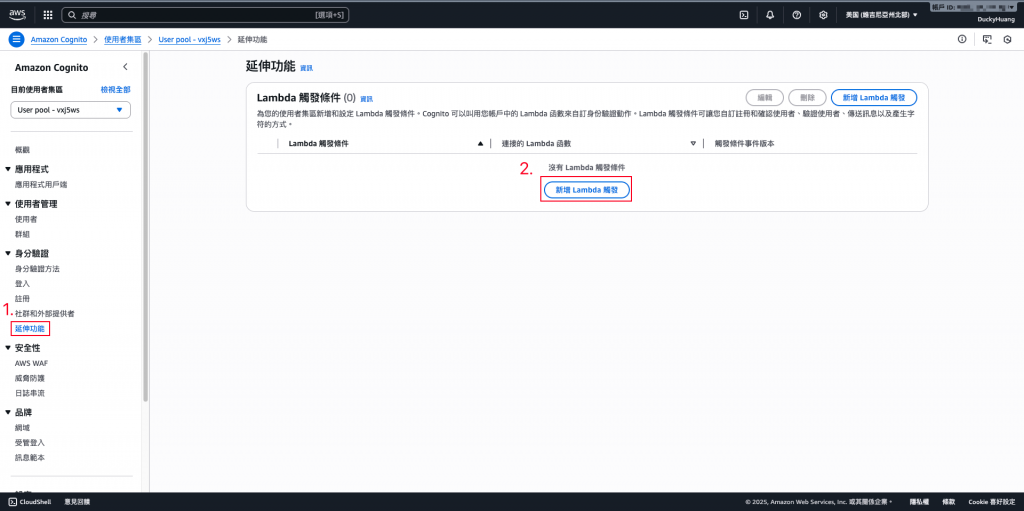Collapse the 使用者管理 section
Image resolution: width=1024 pixels, height=511 pixels.
point(8,204)
